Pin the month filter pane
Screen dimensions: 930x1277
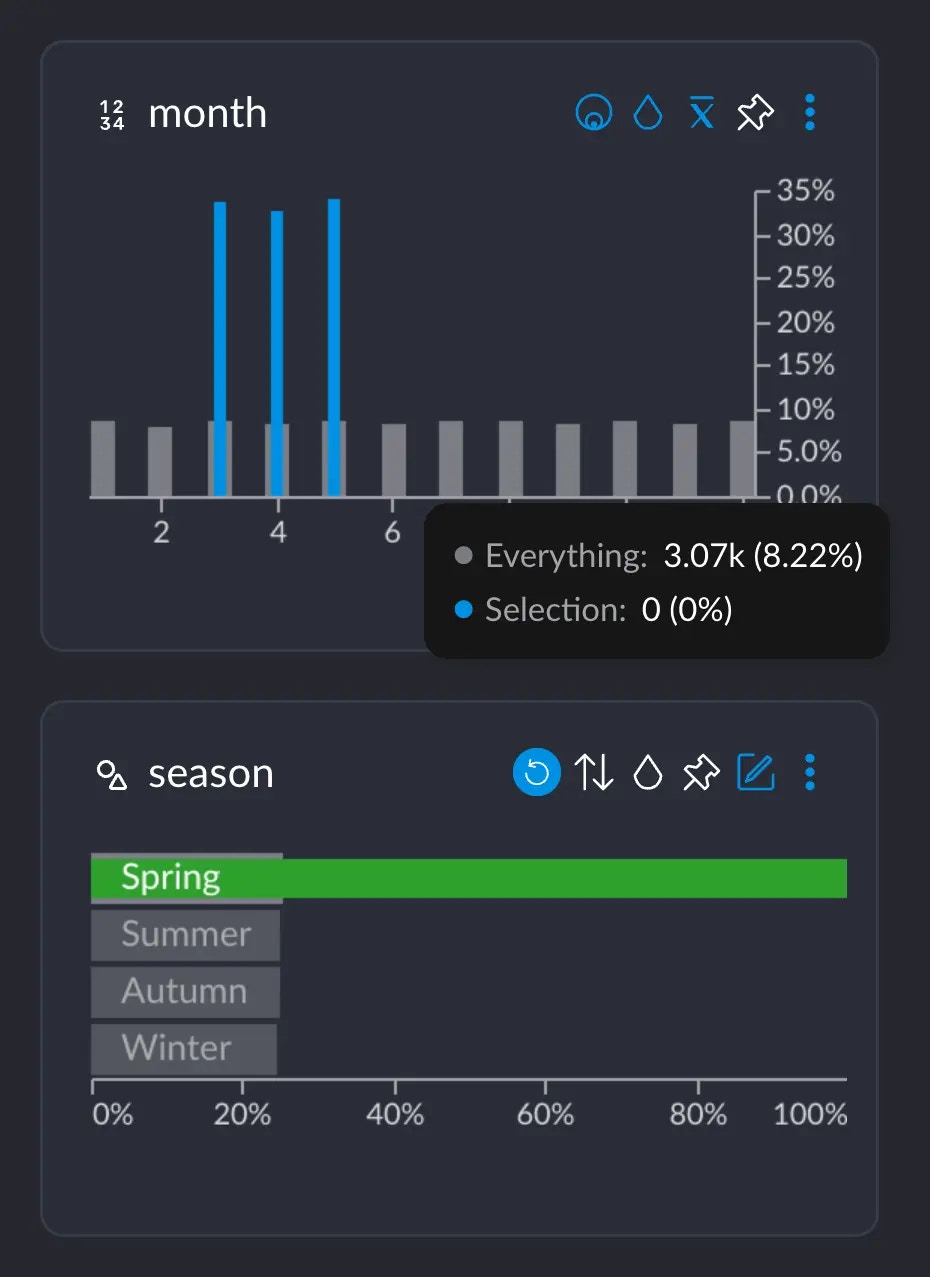click(x=755, y=113)
